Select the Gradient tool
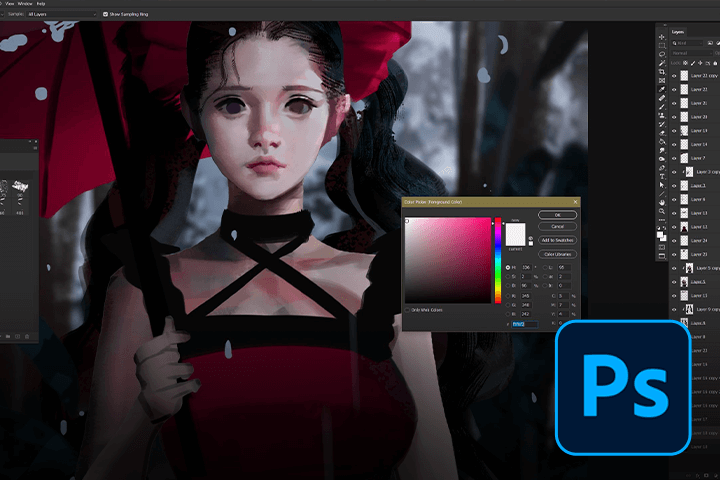Viewport: 720px width, 480px height. (x=662, y=141)
